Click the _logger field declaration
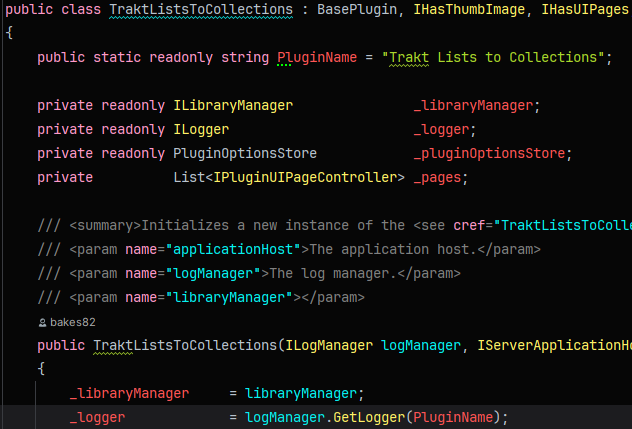This screenshot has height=429, width=632. click(x=441, y=129)
